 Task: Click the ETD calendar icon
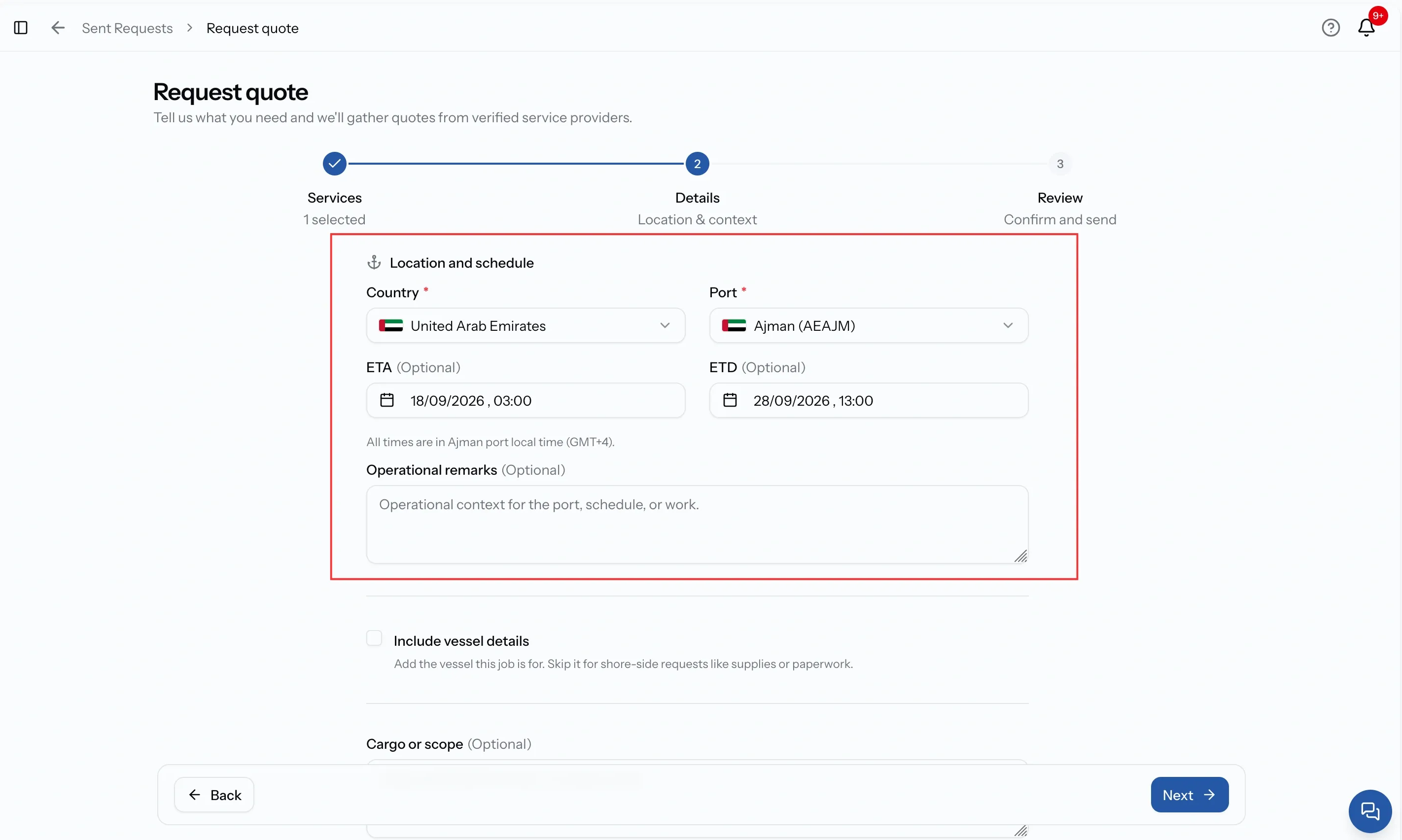[730, 400]
